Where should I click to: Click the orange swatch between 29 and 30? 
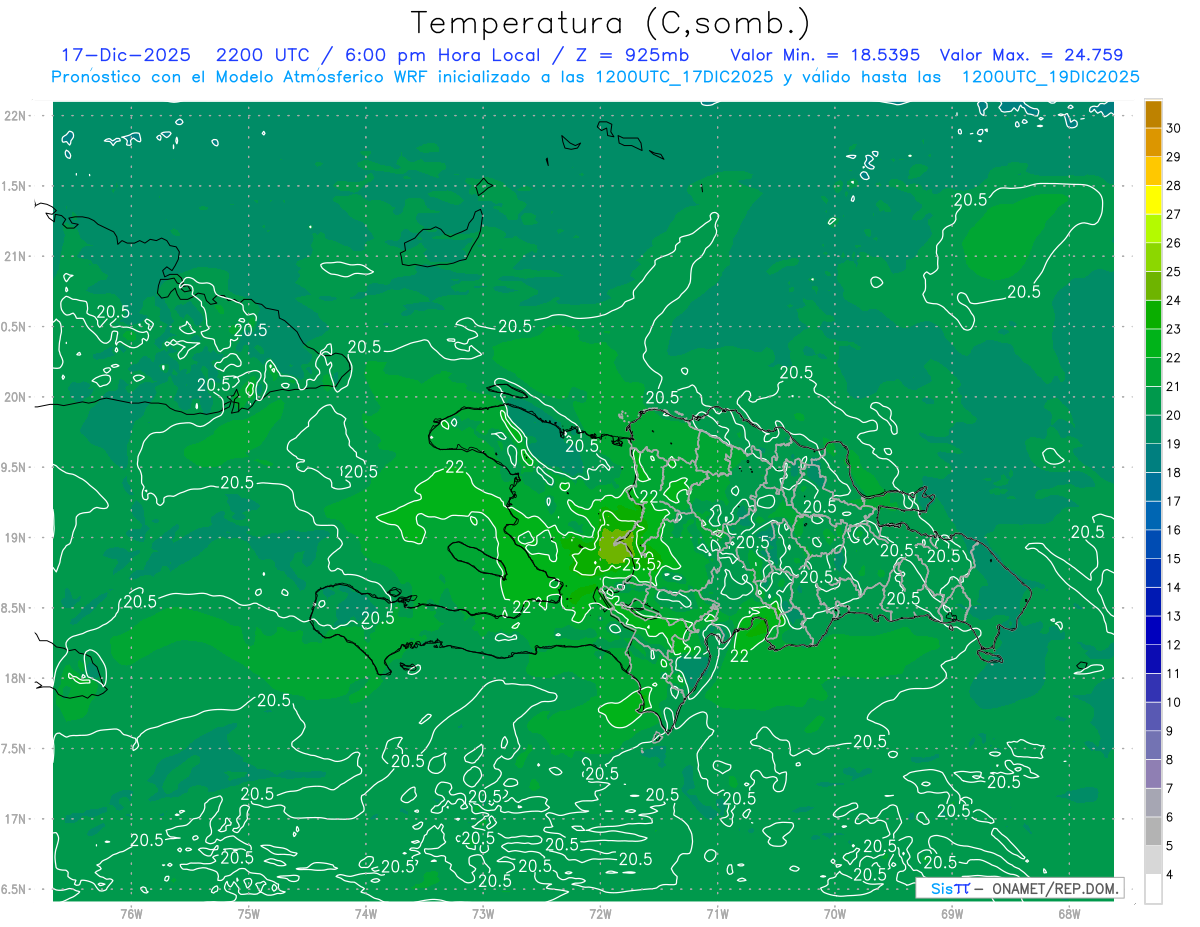click(1153, 143)
